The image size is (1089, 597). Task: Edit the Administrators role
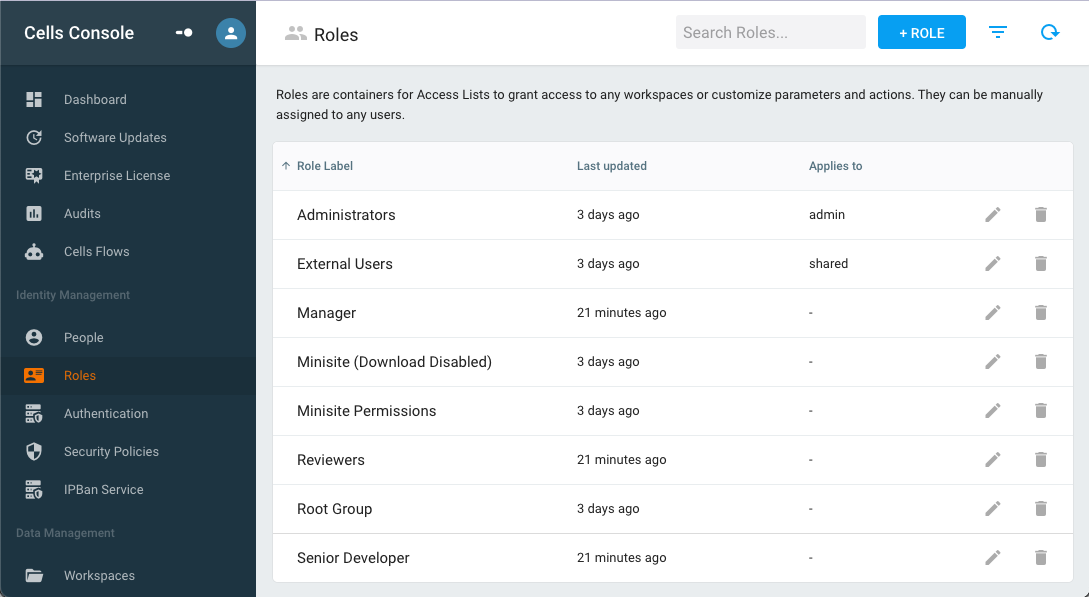992,215
